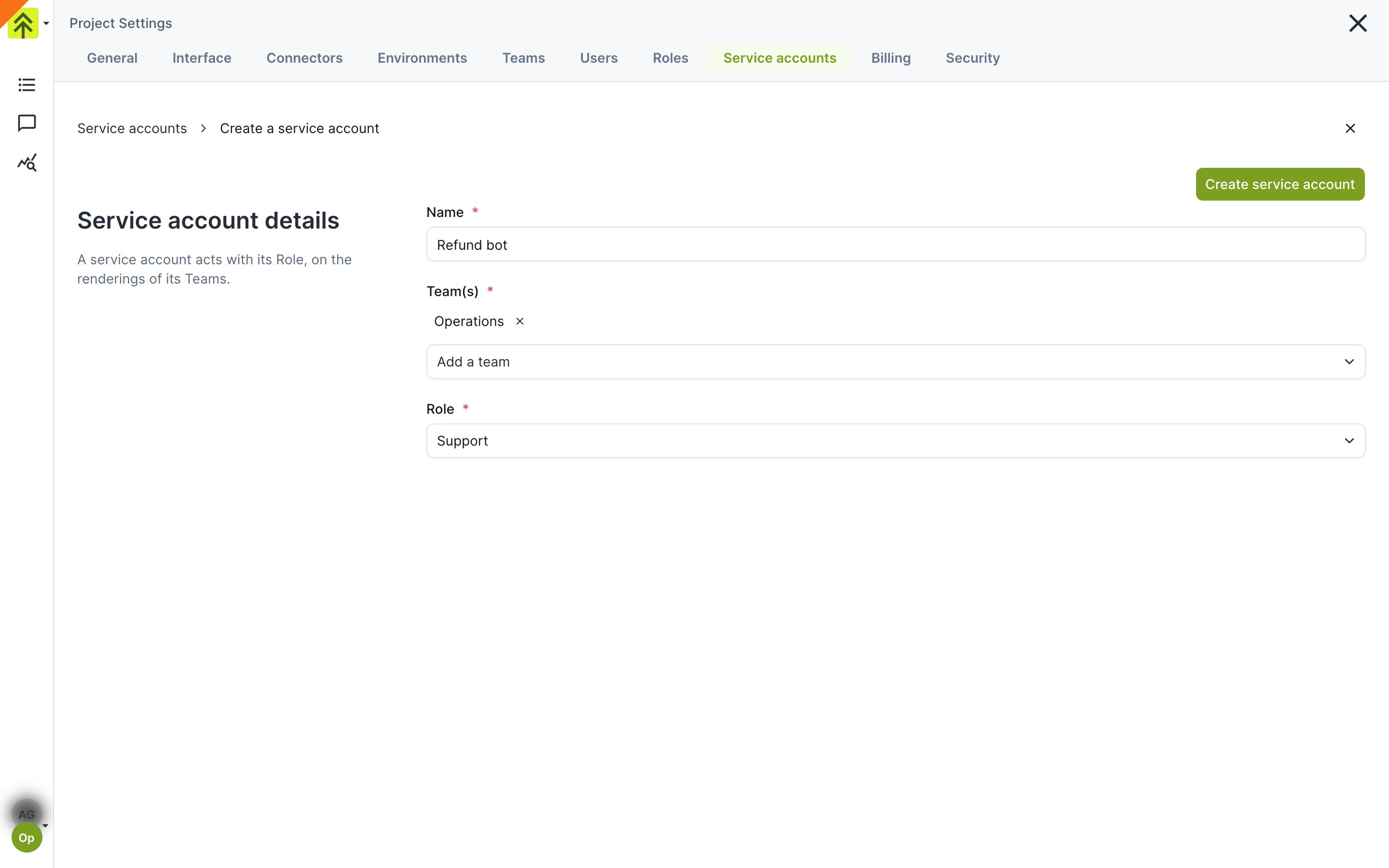The width and height of the screenshot is (1389, 868).
Task: Remove the Operations team tag
Action: (519, 322)
